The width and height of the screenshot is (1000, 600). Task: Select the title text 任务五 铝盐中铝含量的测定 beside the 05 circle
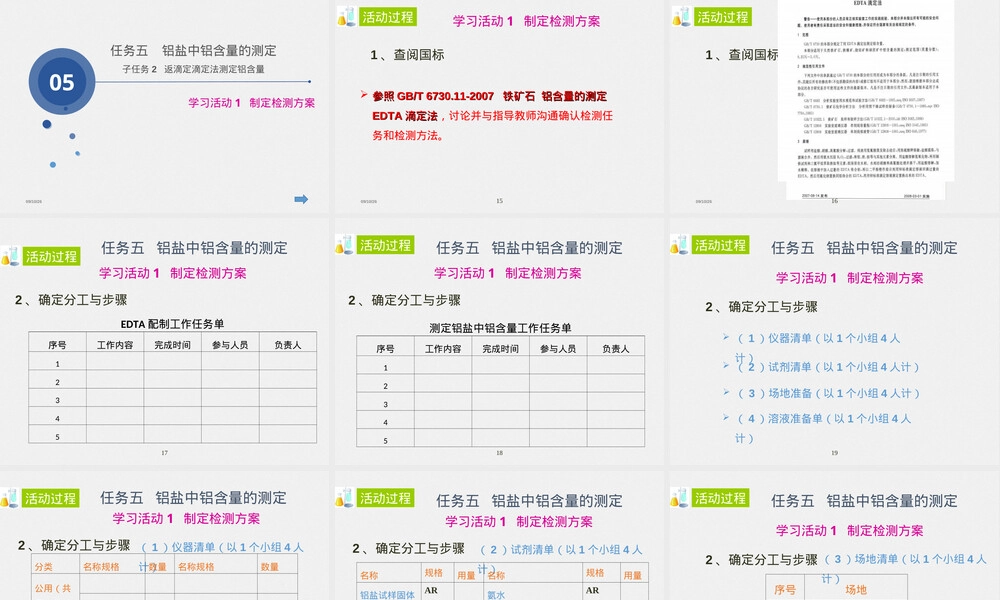[x=193, y=50]
